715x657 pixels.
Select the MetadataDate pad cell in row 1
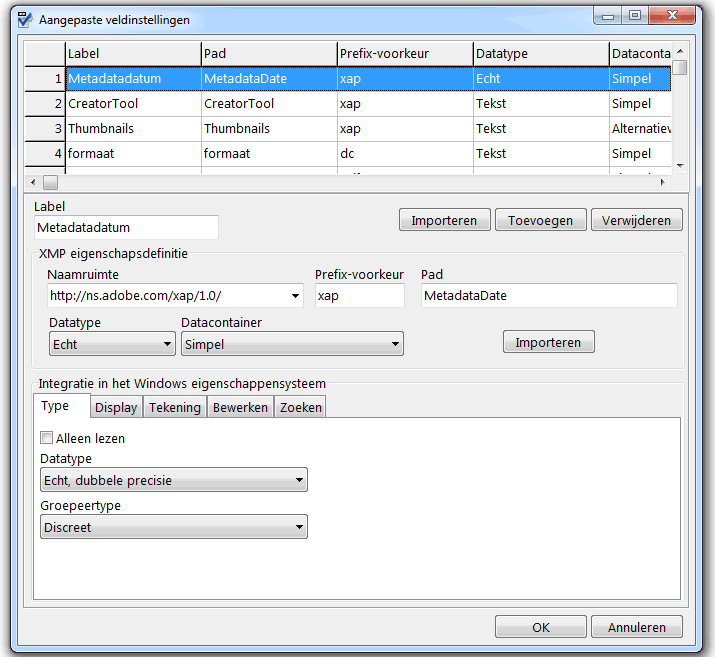(269, 78)
